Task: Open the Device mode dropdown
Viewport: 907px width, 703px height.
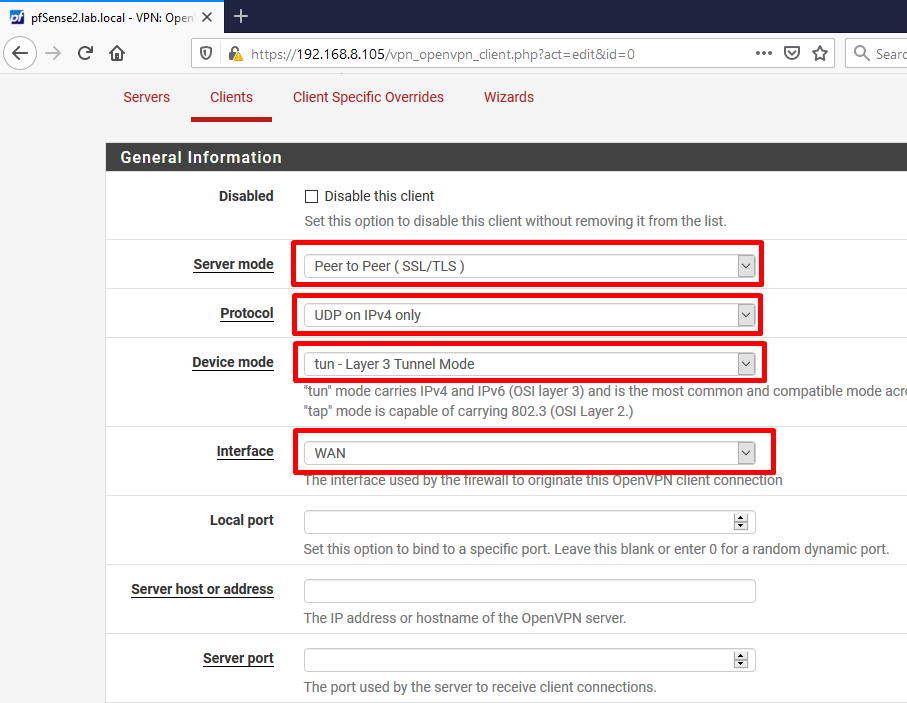Action: pyautogui.click(x=529, y=364)
